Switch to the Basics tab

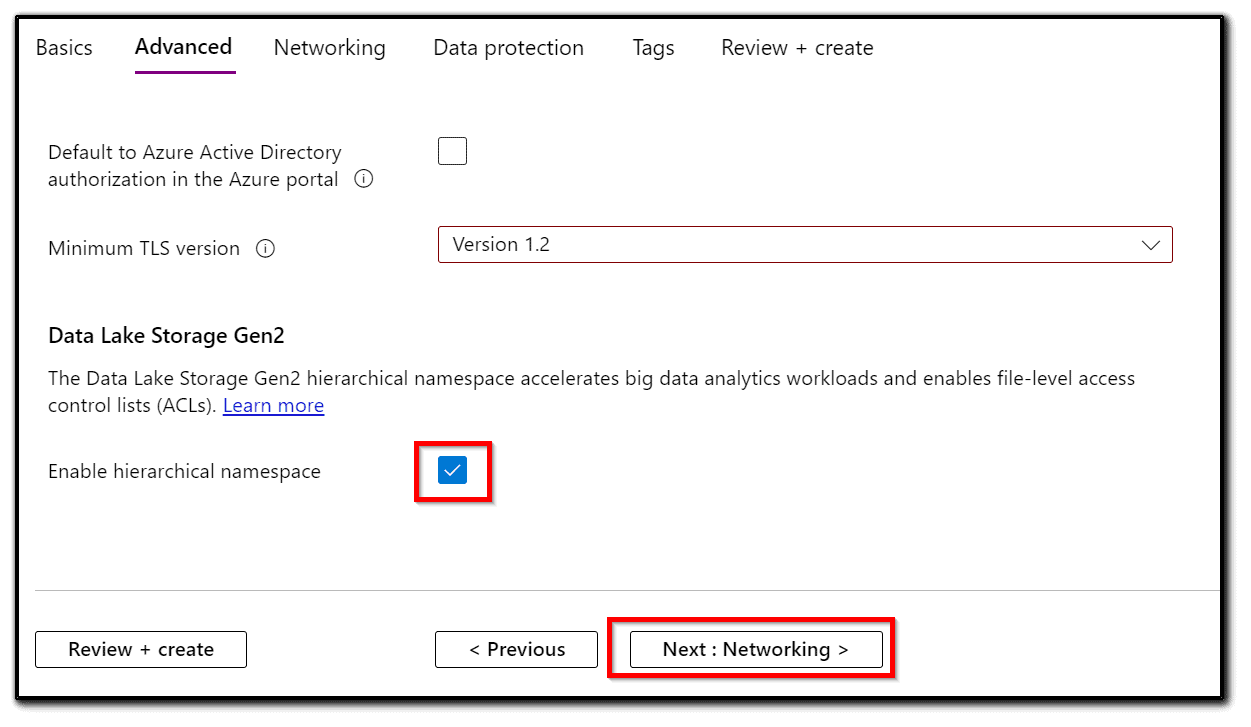point(64,48)
